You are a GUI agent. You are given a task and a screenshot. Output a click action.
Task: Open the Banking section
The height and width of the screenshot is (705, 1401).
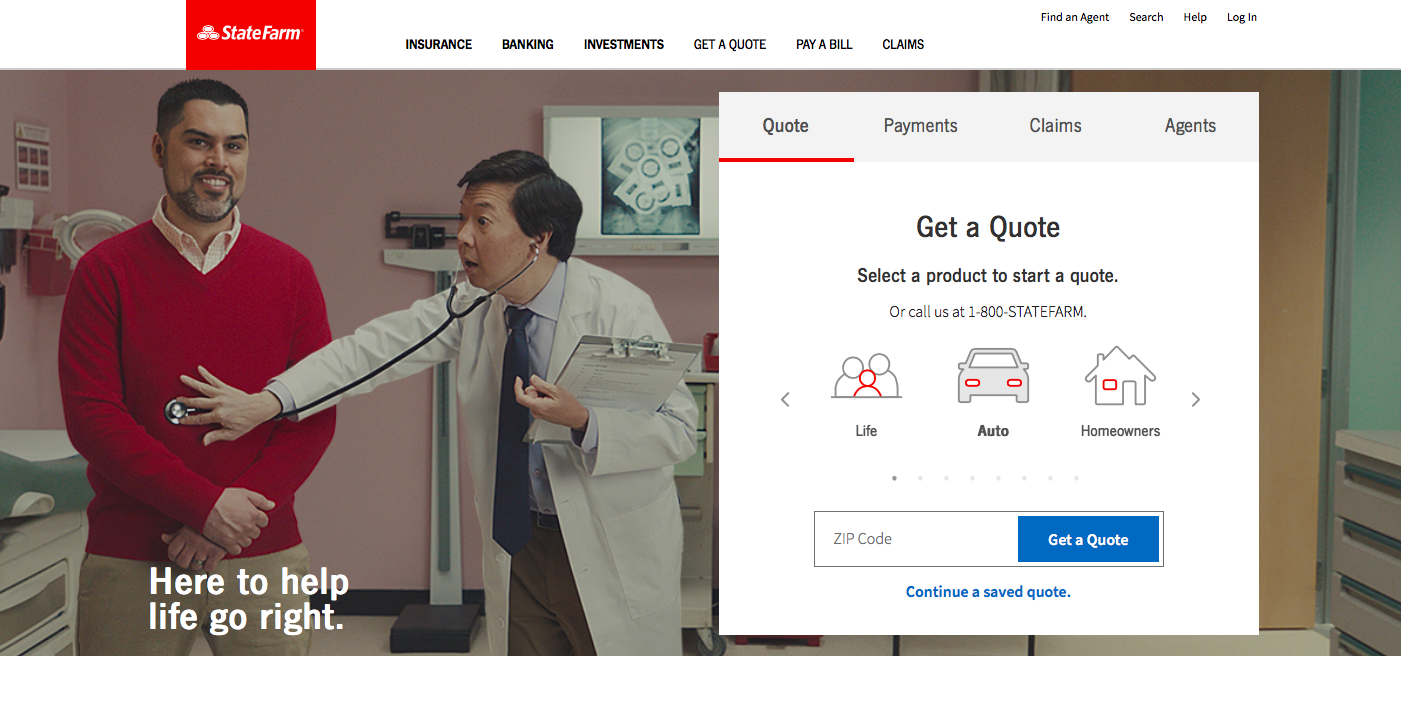[x=527, y=44]
